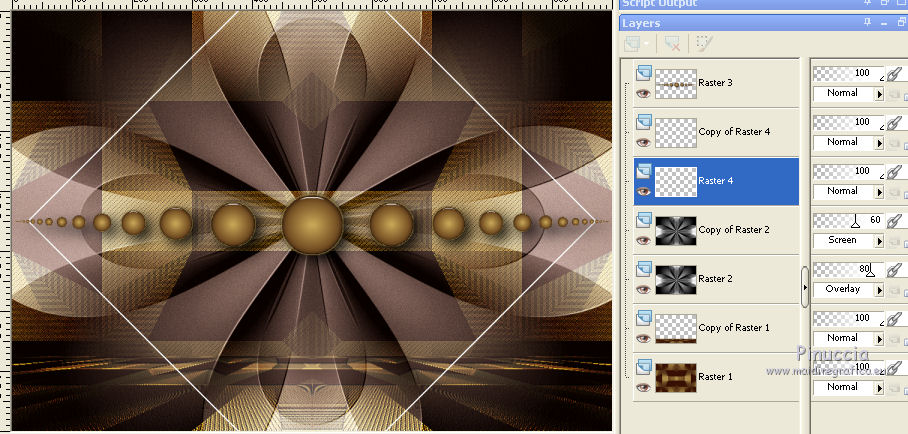Click the highlighted "Raster 4" layer name

click(x=715, y=181)
